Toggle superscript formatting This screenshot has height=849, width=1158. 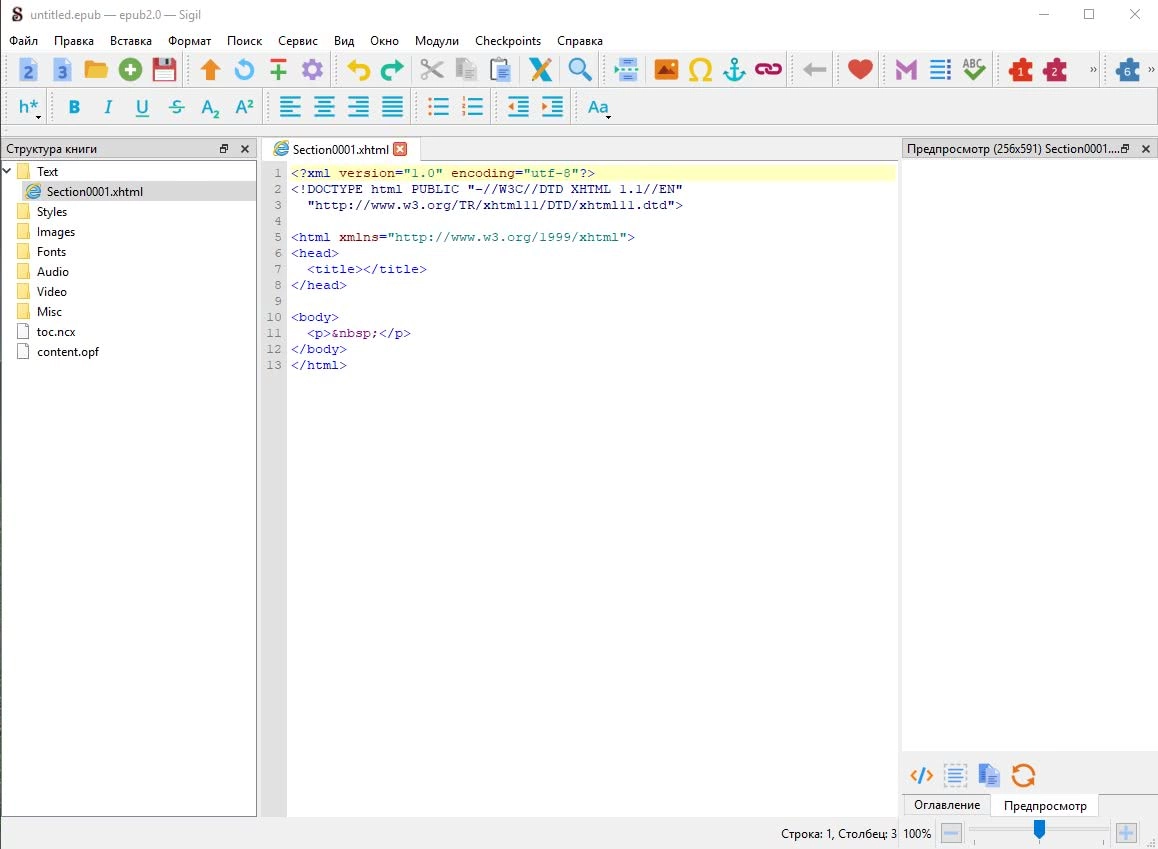[x=244, y=107]
